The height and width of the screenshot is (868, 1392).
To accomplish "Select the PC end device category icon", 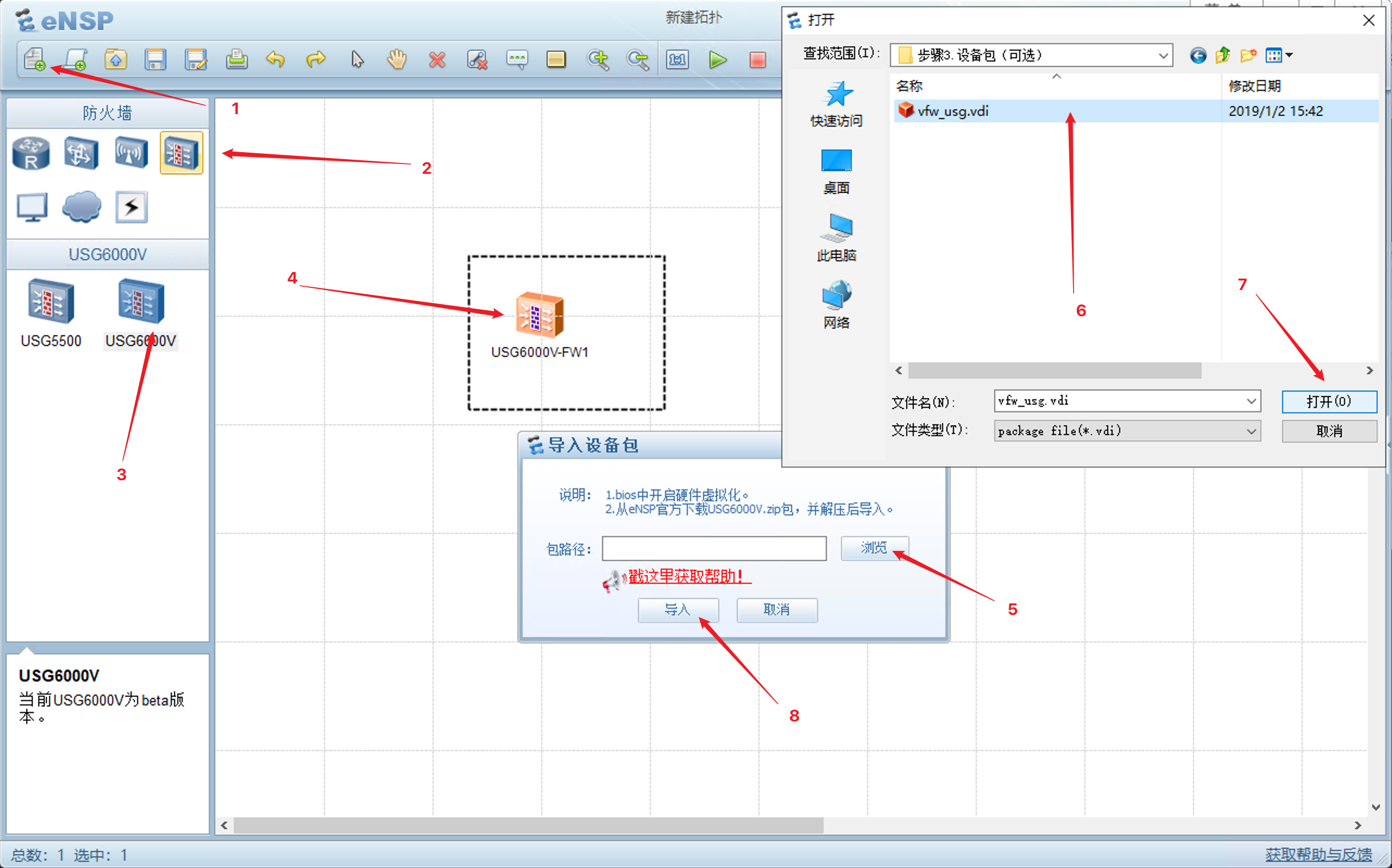I will point(32,207).
